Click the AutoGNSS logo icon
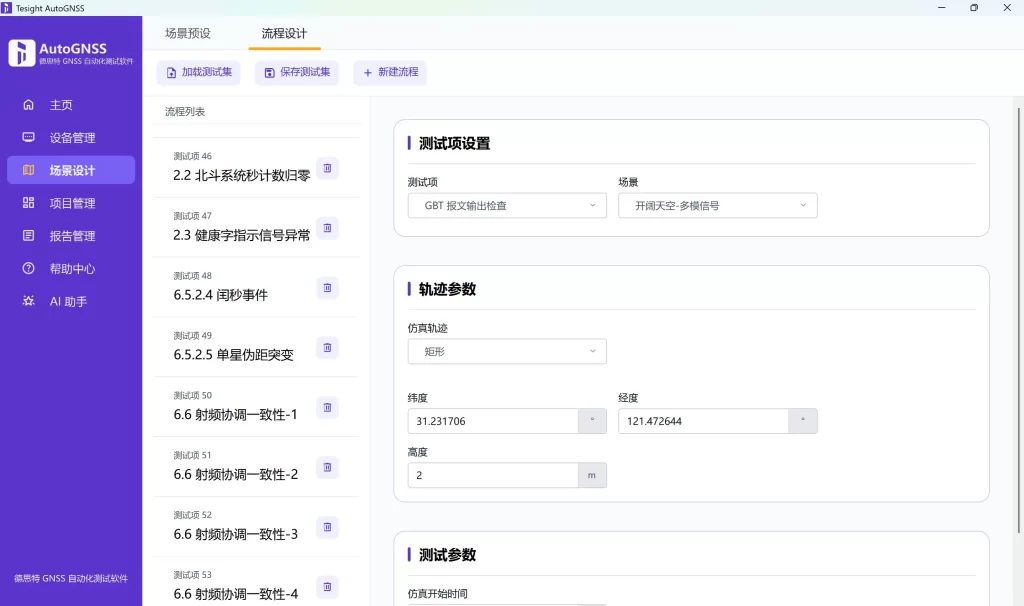The height and width of the screenshot is (606, 1024). [x=22, y=53]
